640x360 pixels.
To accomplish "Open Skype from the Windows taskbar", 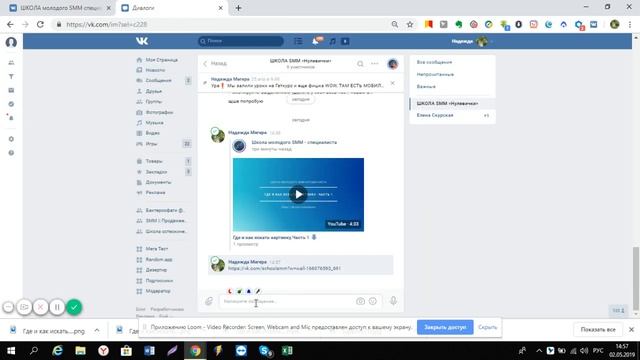I will (x=265, y=351).
